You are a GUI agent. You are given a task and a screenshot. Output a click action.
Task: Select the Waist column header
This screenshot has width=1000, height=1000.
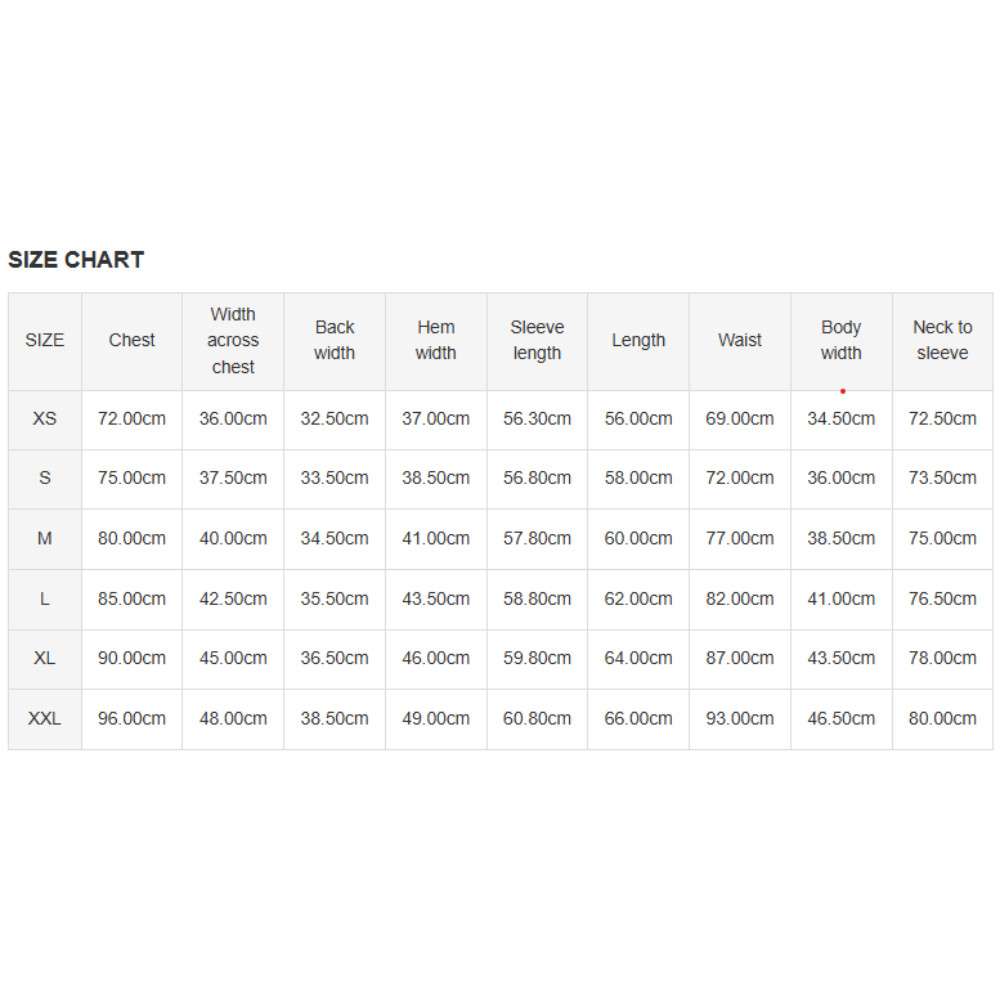click(x=740, y=340)
